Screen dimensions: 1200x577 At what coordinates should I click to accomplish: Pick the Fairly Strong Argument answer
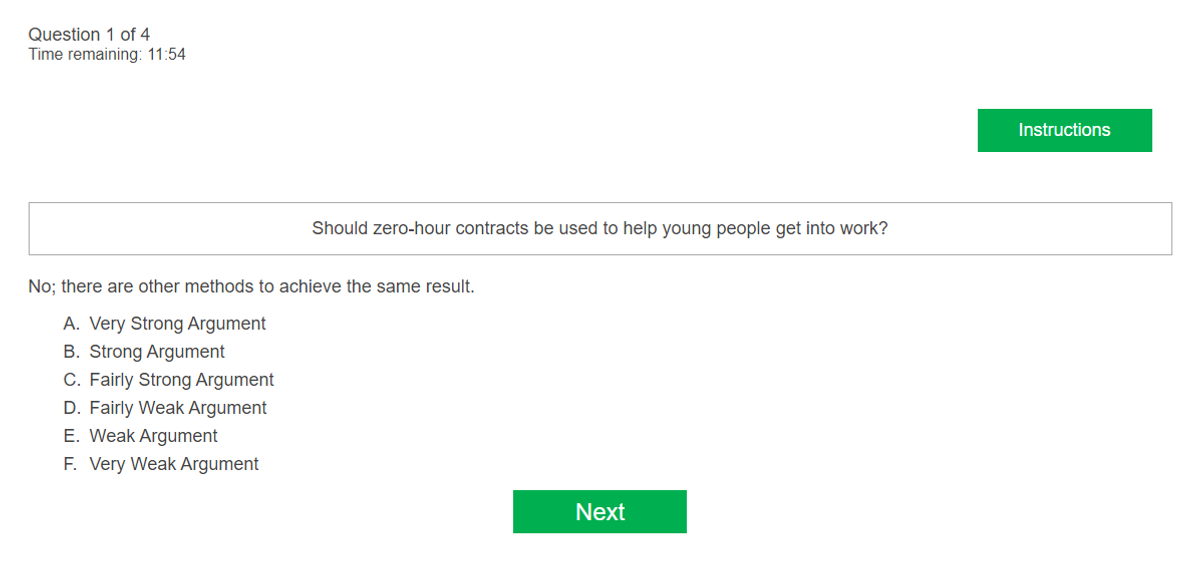[181, 380]
